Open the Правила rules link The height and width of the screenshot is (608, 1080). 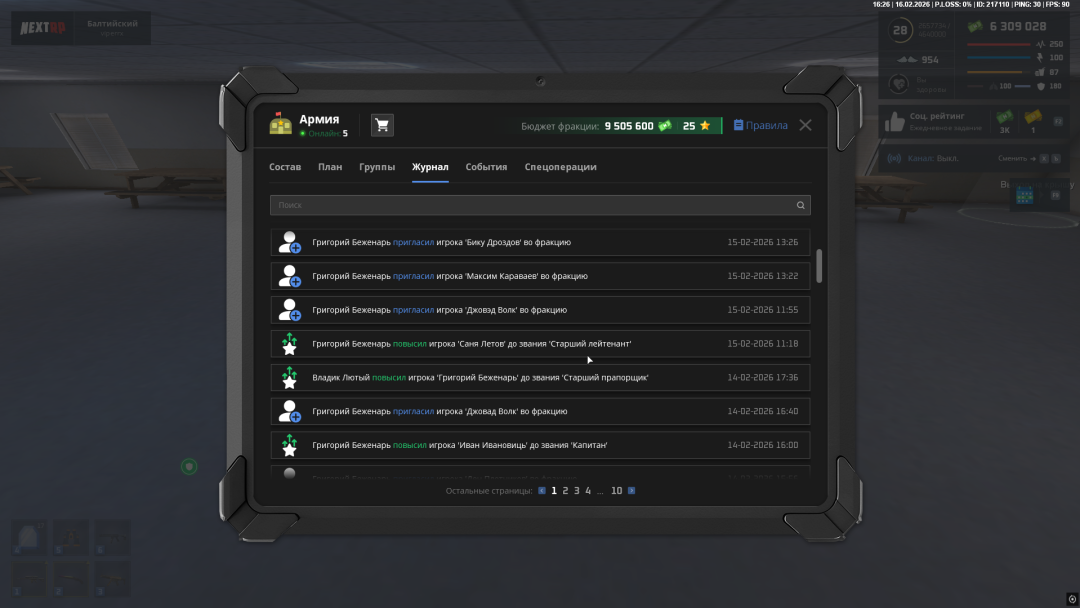tap(760, 126)
